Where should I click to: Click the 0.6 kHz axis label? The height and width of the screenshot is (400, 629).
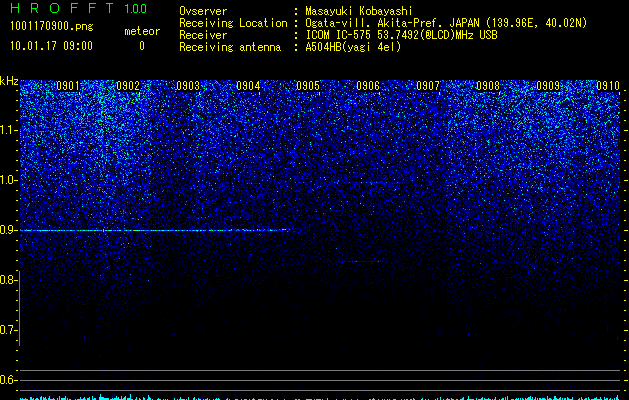[9, 380]
